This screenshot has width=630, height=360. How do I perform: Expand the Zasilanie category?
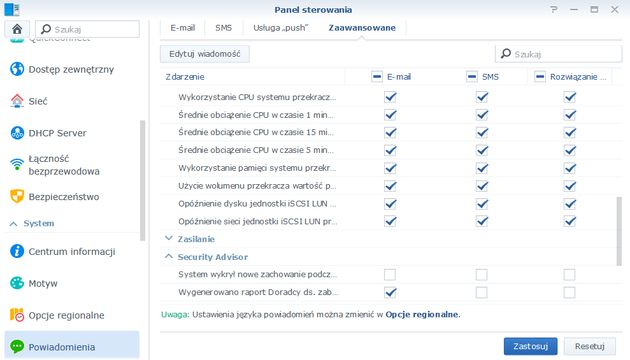[169, 239]
